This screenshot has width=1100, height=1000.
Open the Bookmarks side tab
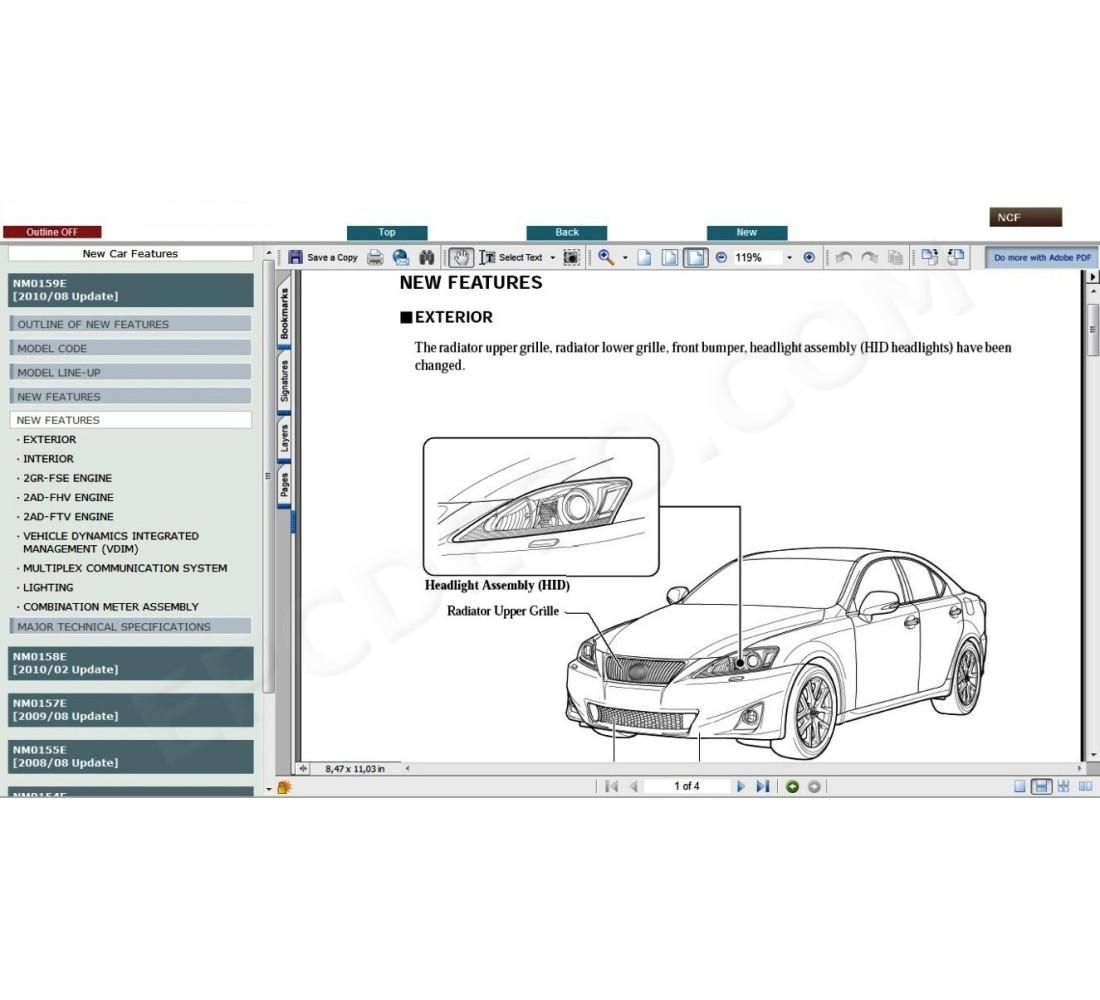click(284, 313)
